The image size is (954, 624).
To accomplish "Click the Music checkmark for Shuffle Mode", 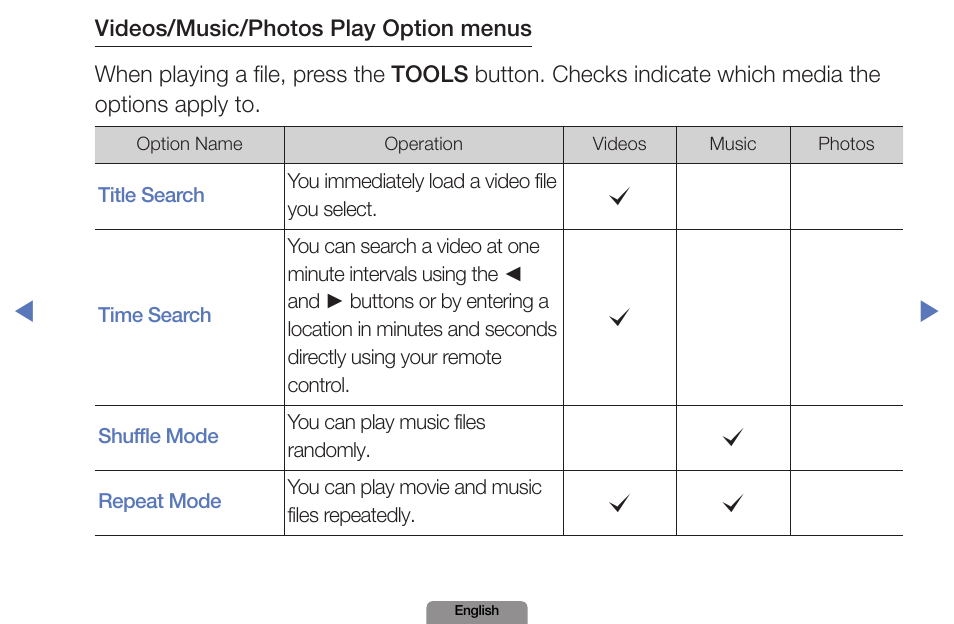I will tap(733, 437).
